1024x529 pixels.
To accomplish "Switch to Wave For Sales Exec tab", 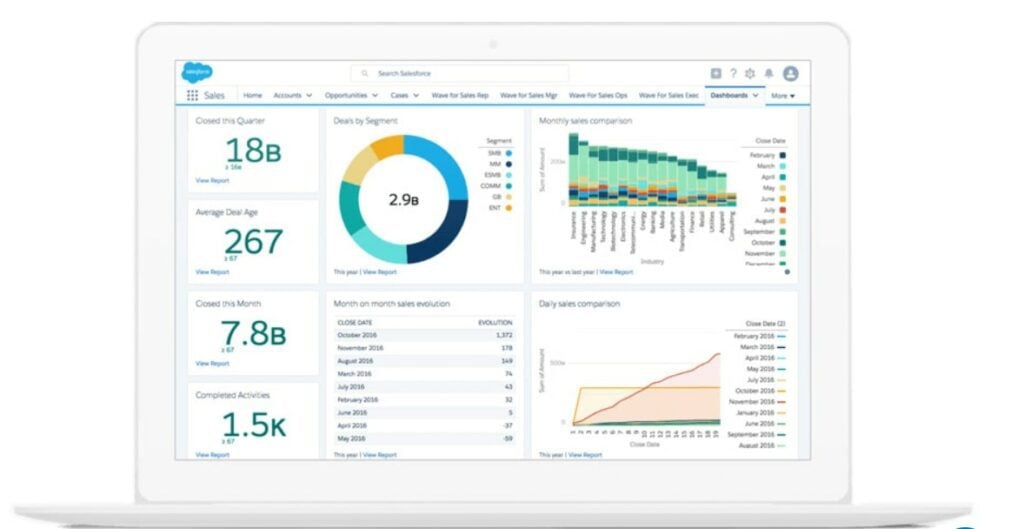I will [x=668, y=95].
